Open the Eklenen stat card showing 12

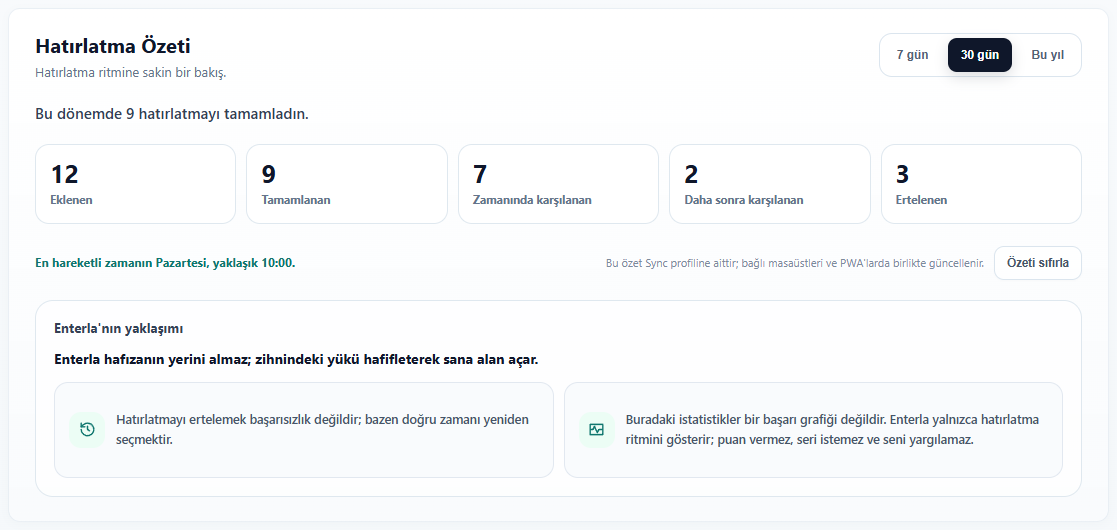135,184
